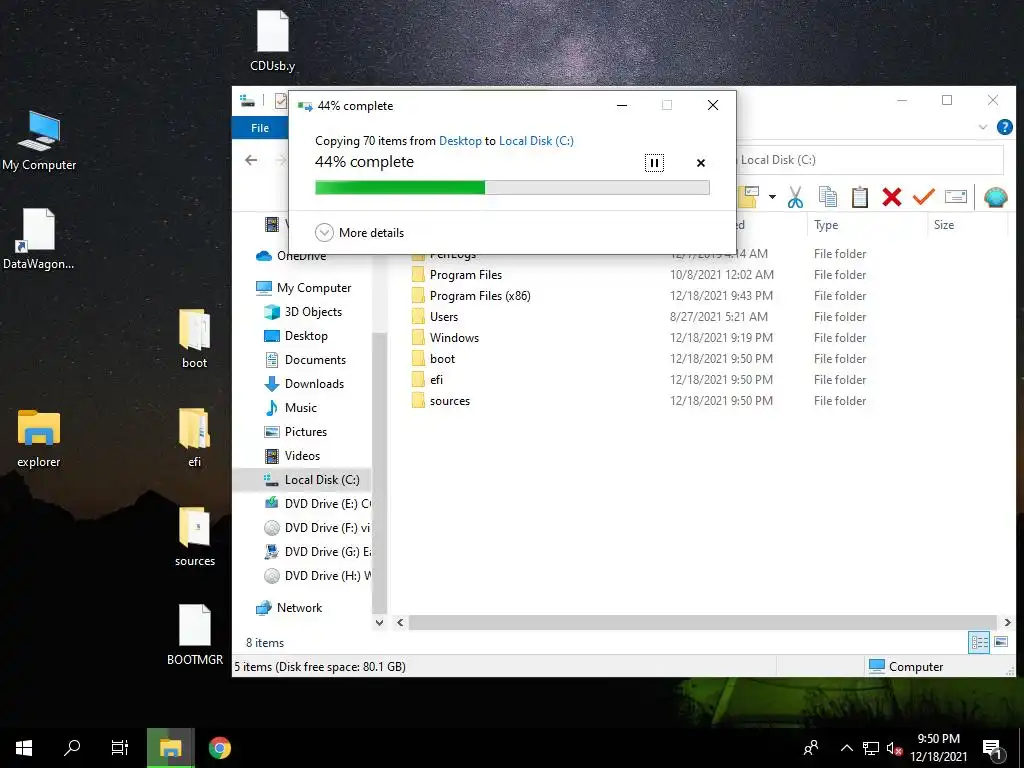
Task: Click the shell globe toolbar icon
Action: coord(995,197)
